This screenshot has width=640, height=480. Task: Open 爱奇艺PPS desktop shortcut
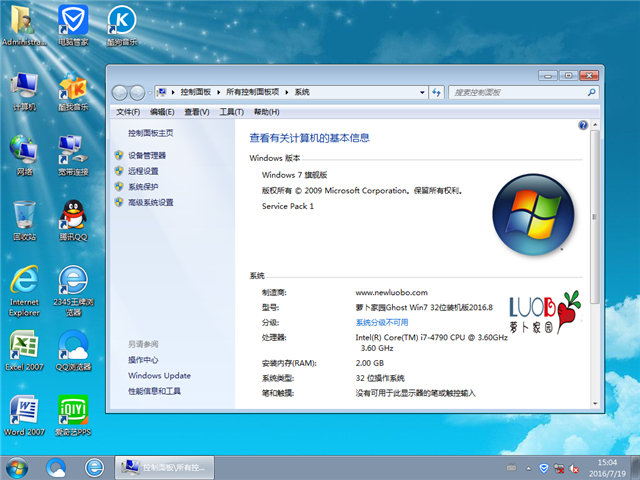point(73,416)
